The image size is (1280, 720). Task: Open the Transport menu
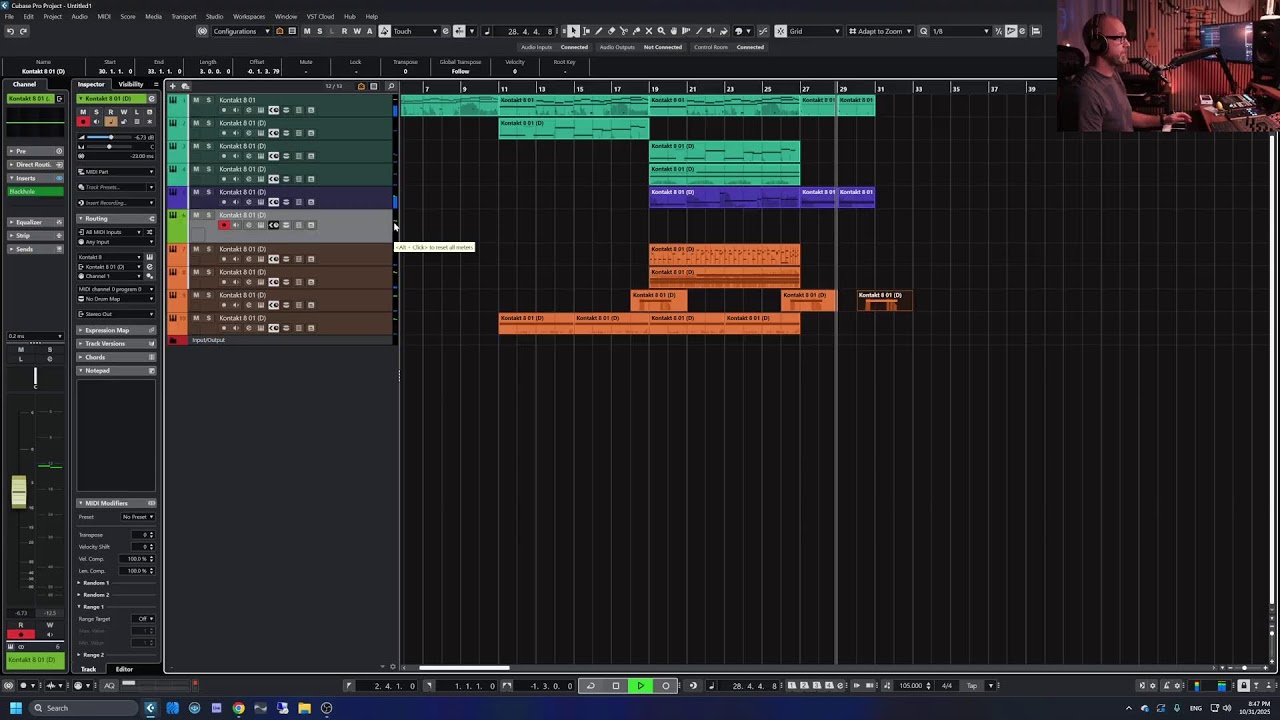coord(184,16)
